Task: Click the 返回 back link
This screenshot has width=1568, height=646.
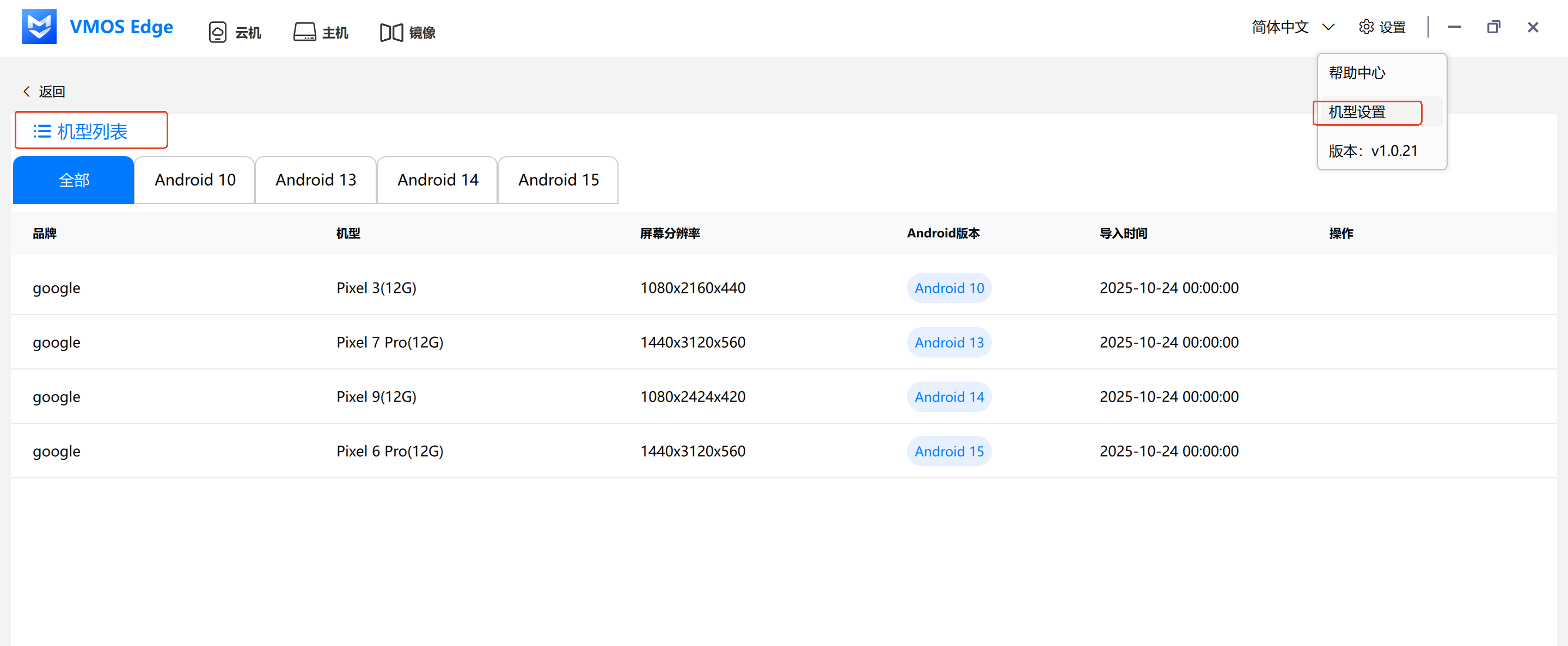Action: [x=52, y=91]
